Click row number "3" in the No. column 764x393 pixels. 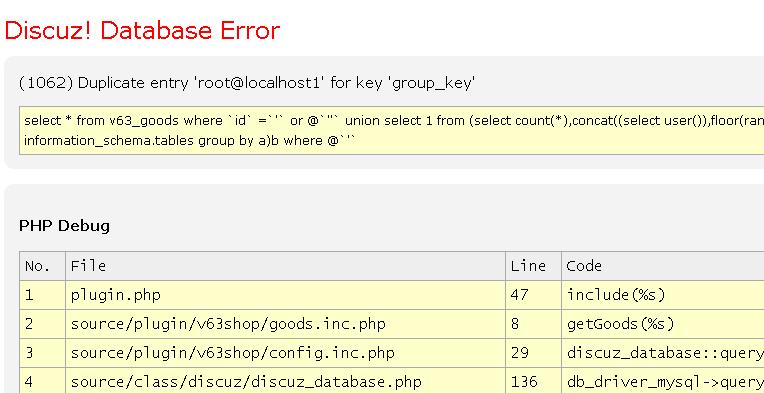[42, 353]
